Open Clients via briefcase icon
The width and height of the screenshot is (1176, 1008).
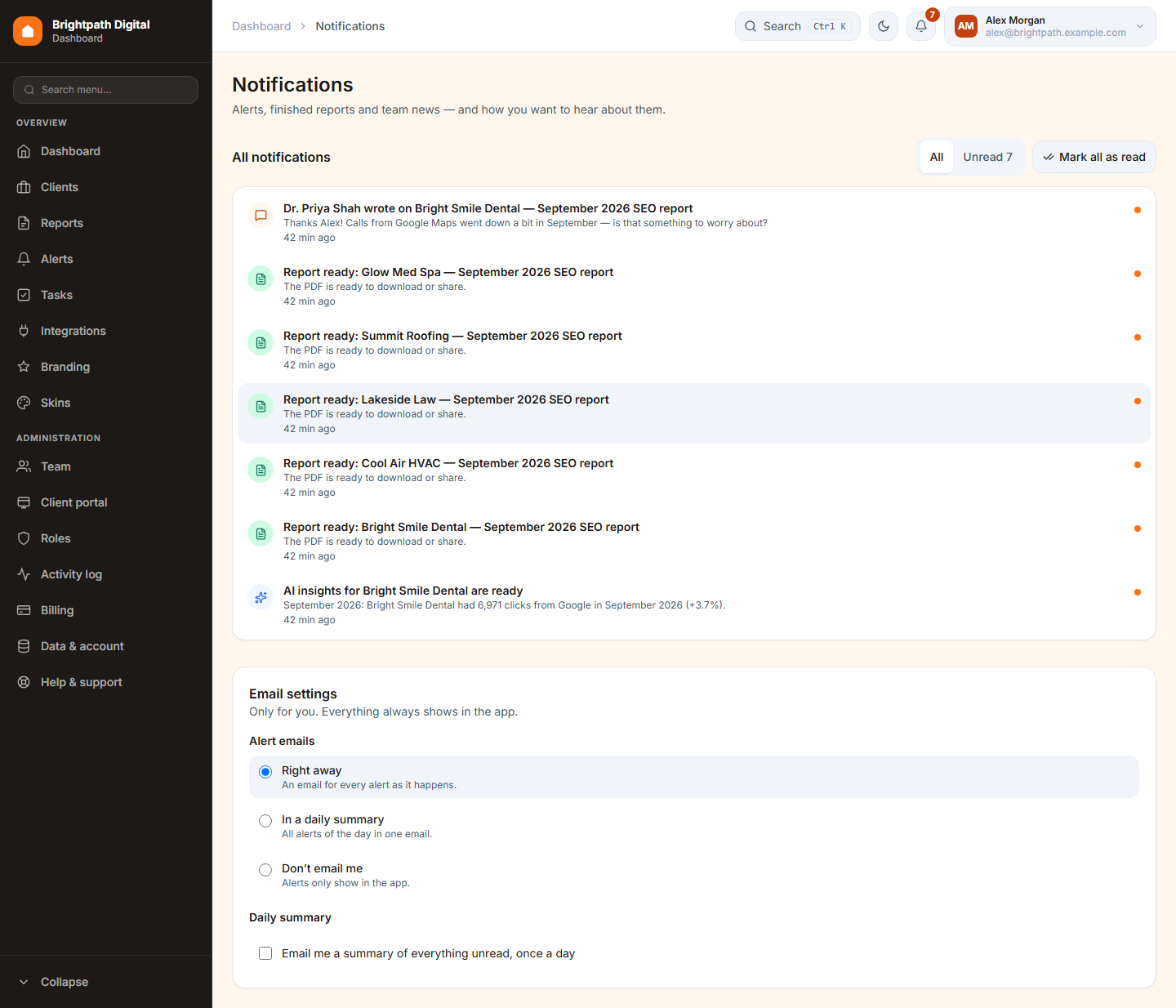[x=24, y=187]
